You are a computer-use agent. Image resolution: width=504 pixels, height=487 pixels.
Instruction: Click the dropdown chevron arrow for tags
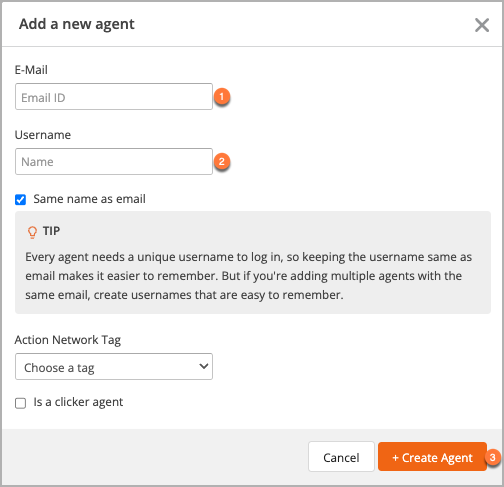click(204, 366)
